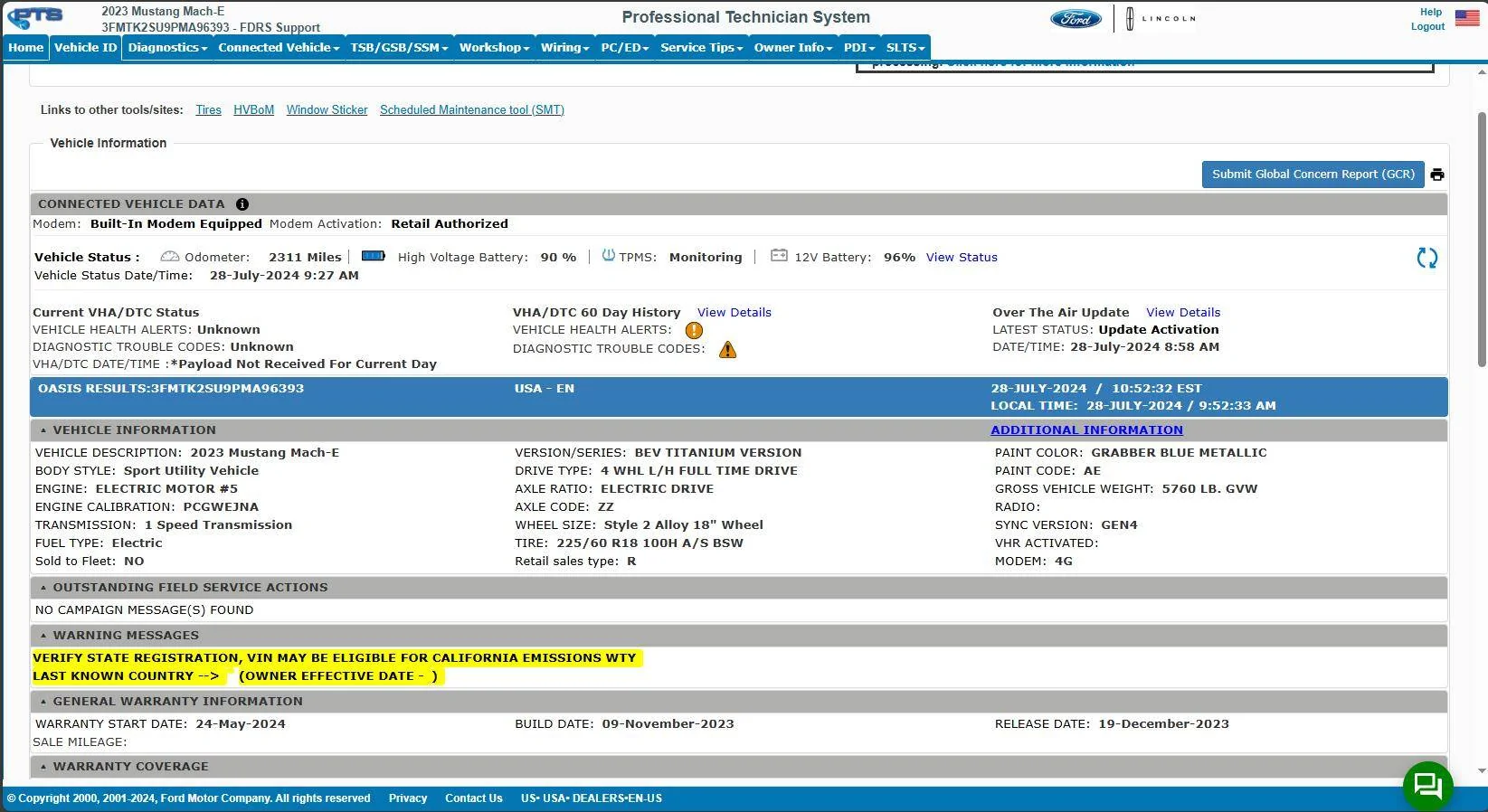Click the PTS logo icon
The height and width of the screenshot is (812, 1488).
pos(35,18)
